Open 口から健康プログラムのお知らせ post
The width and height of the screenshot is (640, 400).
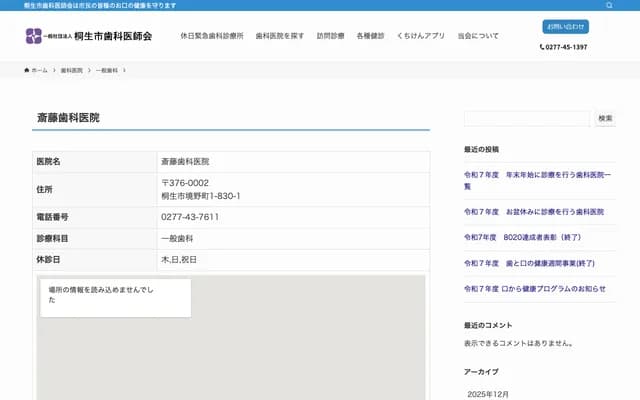[534, 288]
